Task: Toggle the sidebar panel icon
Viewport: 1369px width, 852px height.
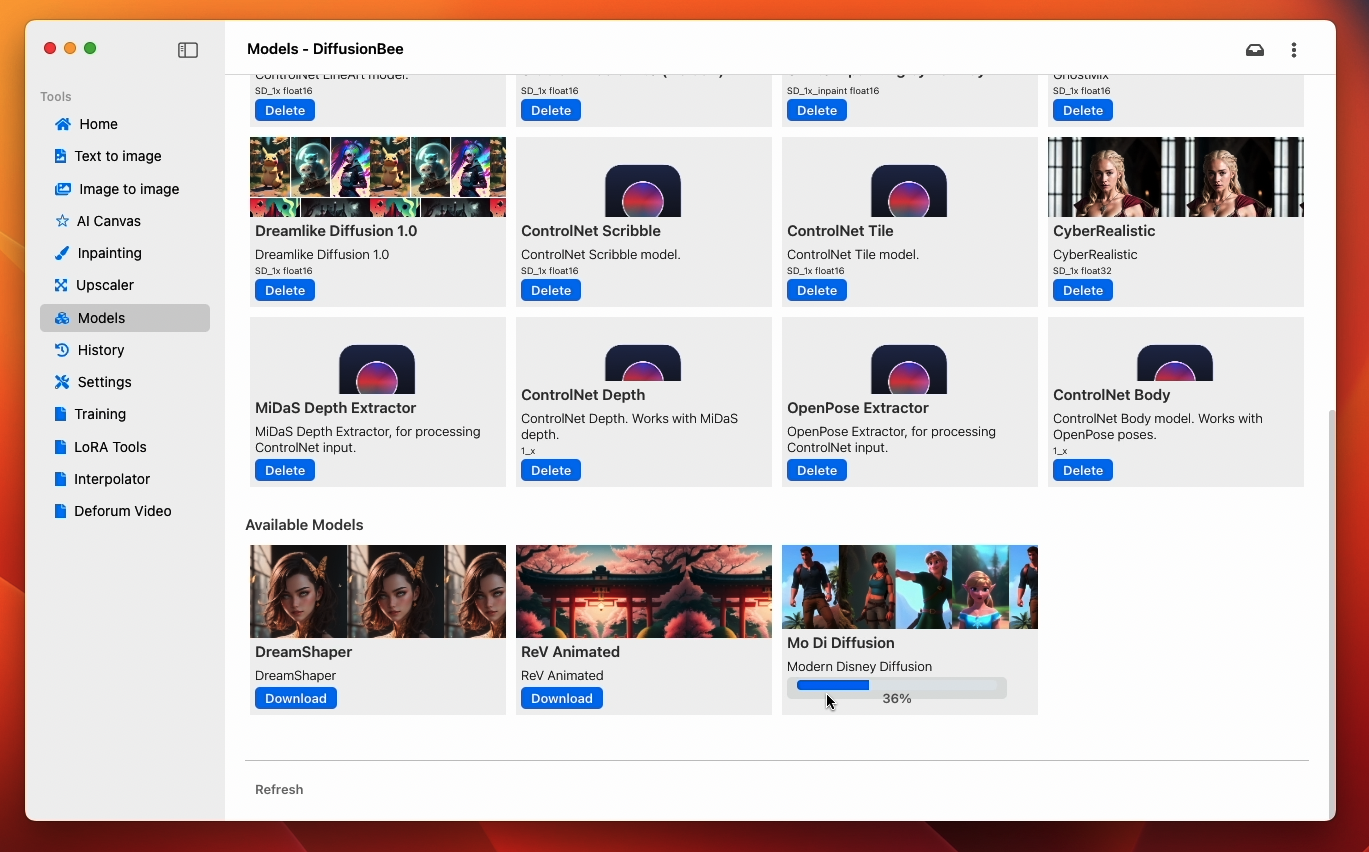Action: point(188,50)
